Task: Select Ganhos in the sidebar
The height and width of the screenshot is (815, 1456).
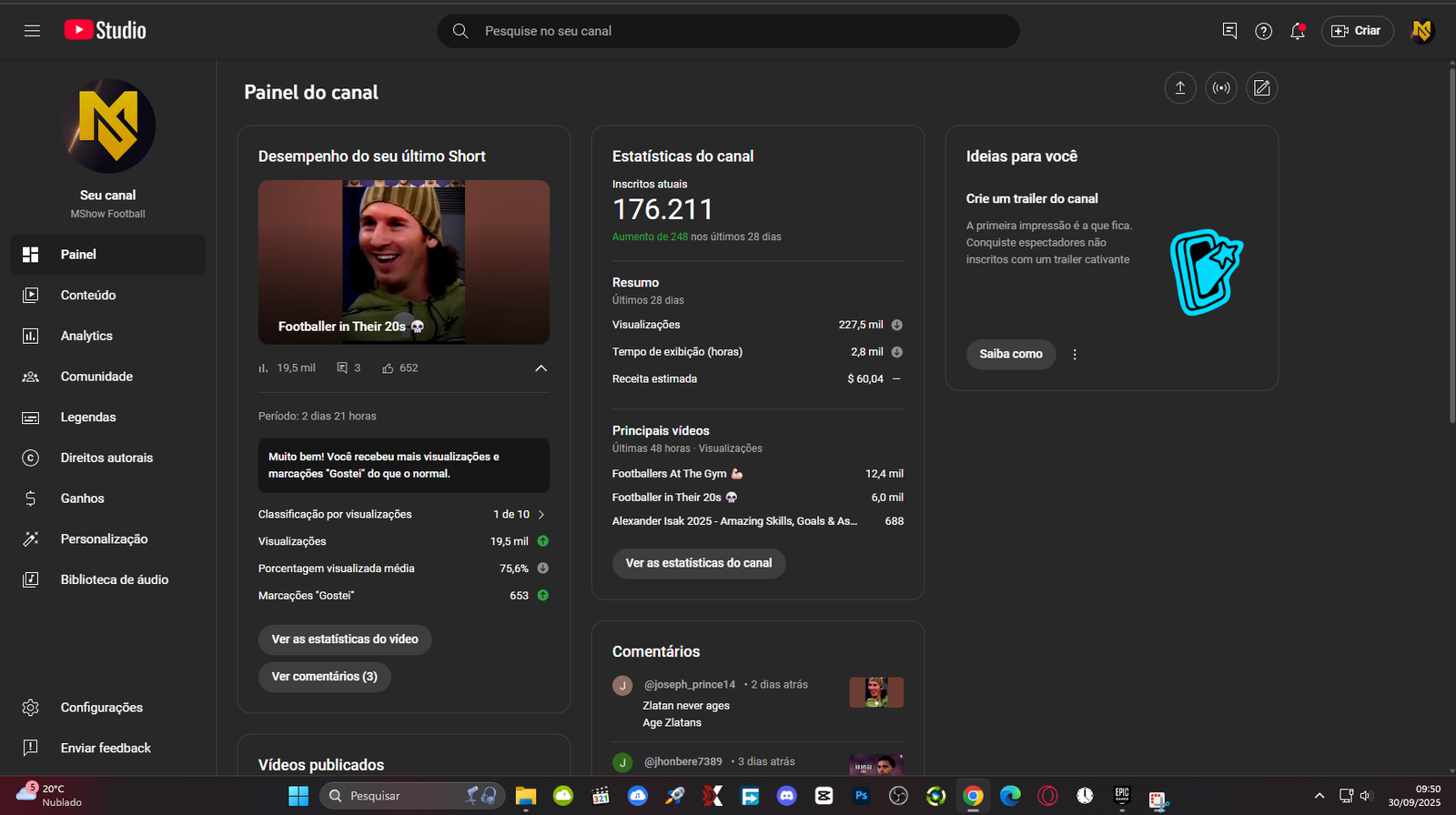Action: [x=82, y=498]
